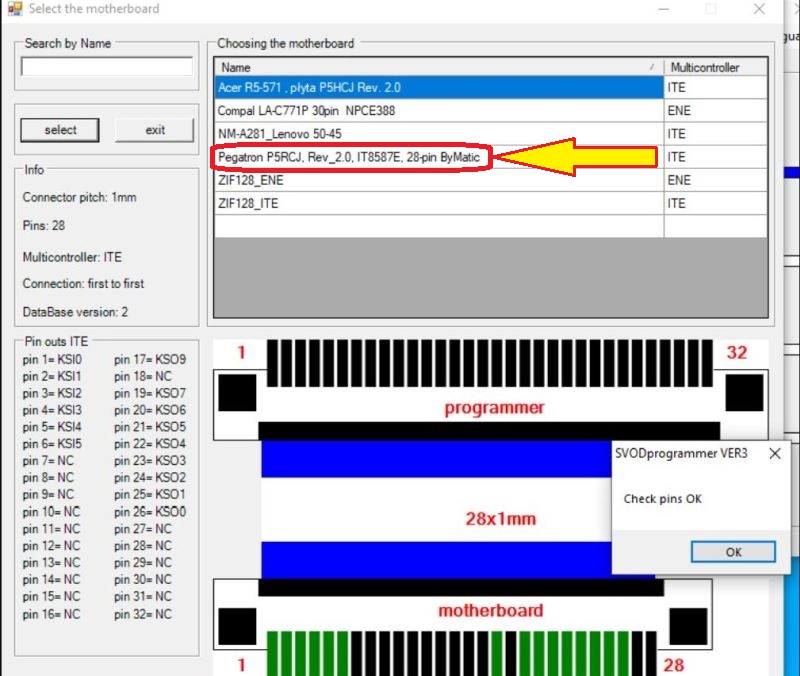Sort by the Multicontroller column header

pos(715,67)
